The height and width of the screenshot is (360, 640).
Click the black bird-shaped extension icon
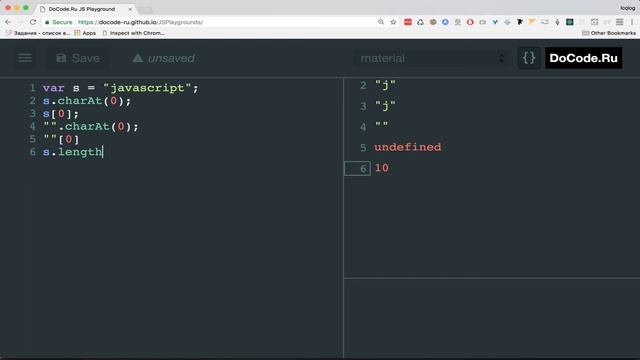click(520, 22)
